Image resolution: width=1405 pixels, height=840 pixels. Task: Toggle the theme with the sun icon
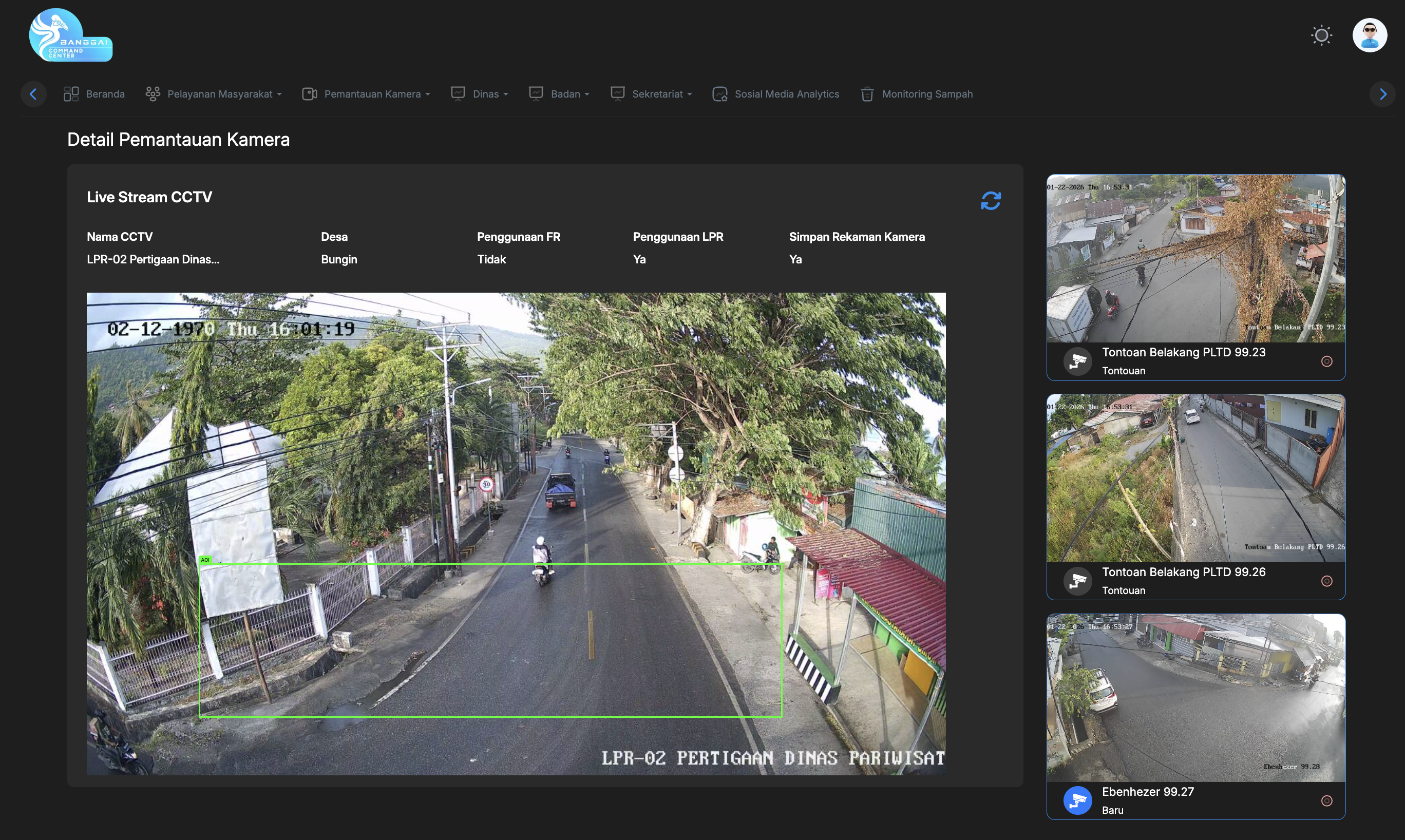click(x=1321, y=35)
